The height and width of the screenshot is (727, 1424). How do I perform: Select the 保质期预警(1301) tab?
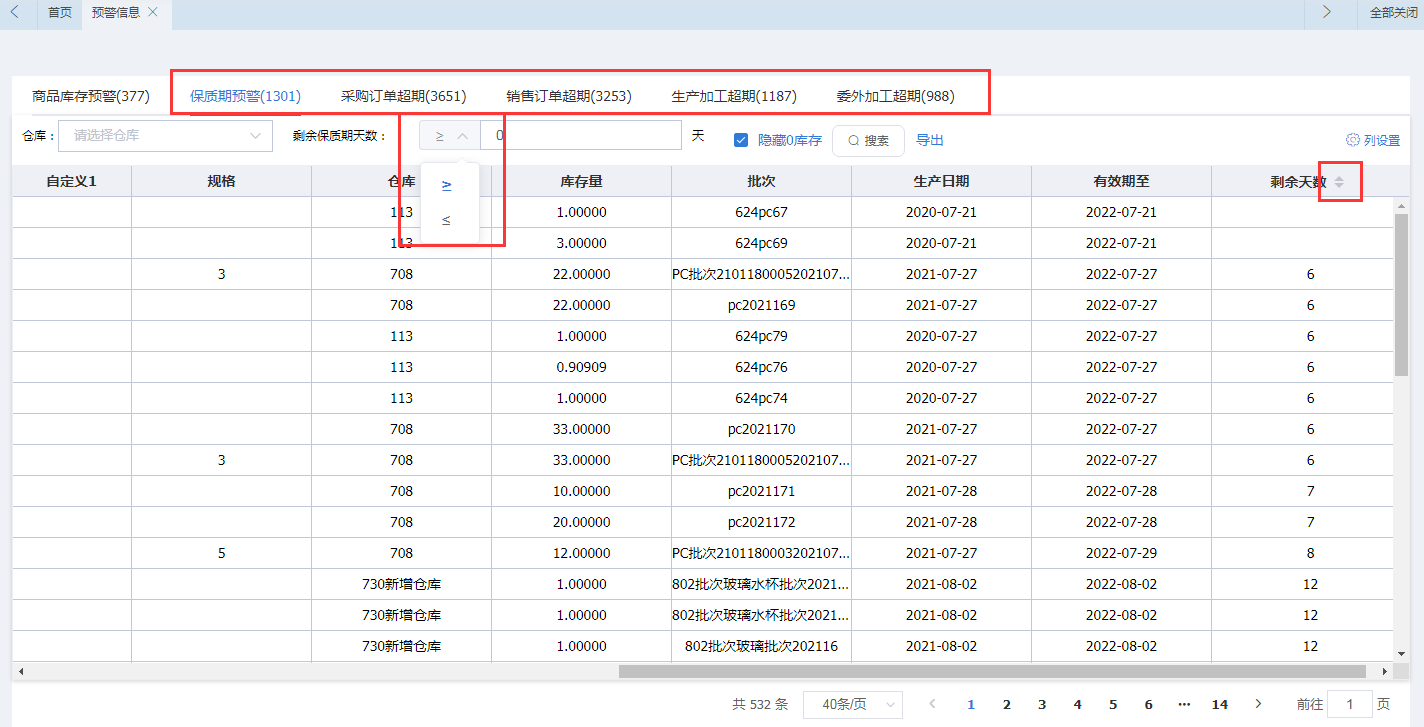(x=245, y=96)
